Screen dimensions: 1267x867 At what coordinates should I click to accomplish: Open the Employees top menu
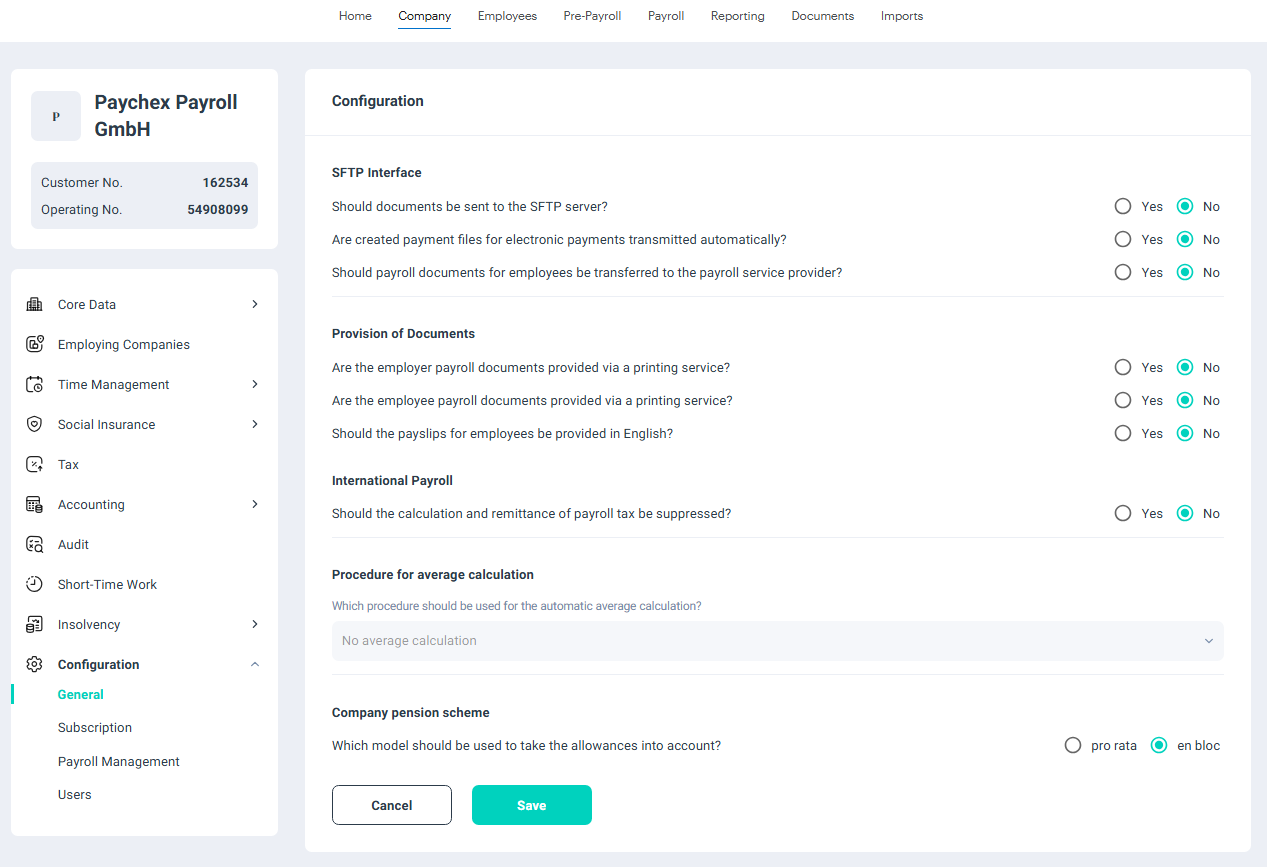[507, 16]
